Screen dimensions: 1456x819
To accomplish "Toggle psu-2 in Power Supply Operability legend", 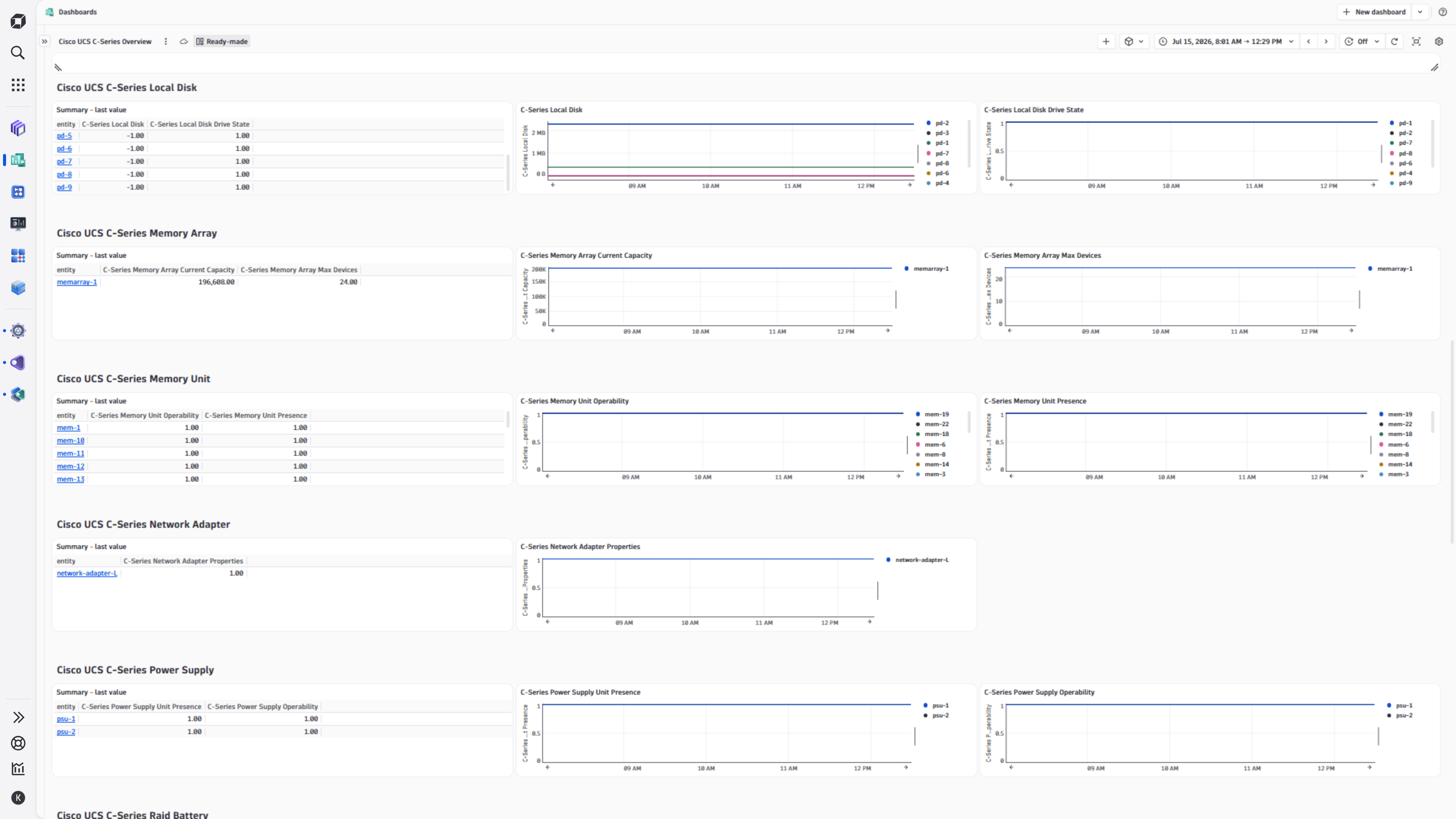I will tap(1400, 715).
